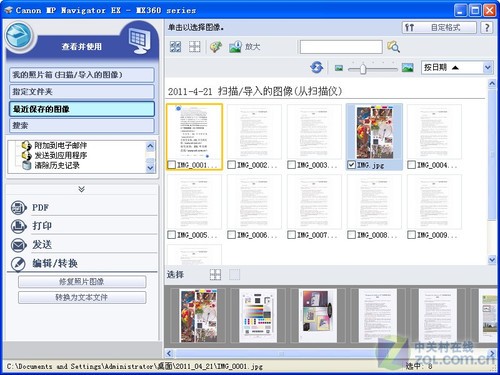Click the 放大 zoom in icon
Screen dimensions: 500x375
coord(235,47)
